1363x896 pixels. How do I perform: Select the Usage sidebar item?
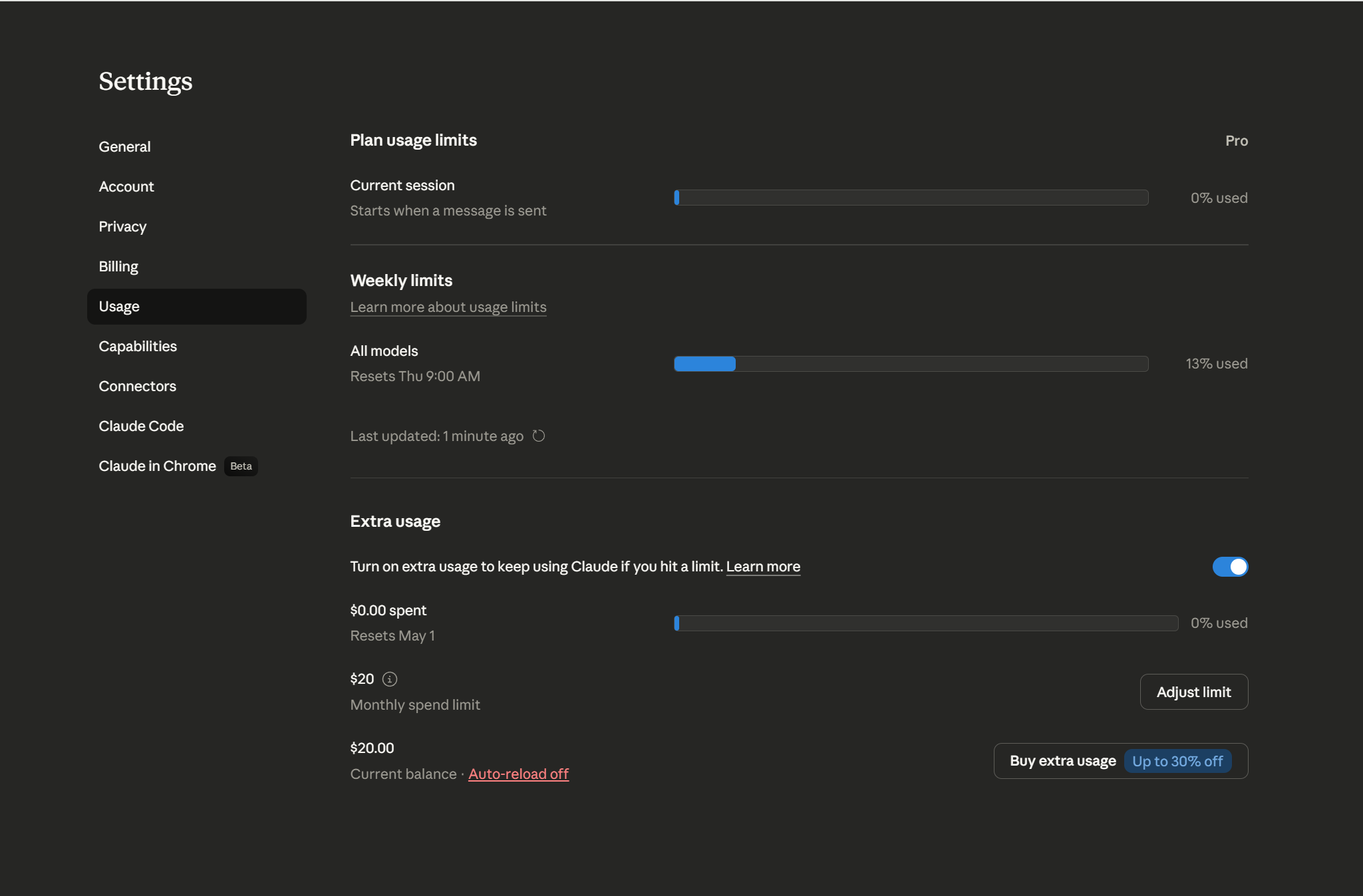(x=196, y=306)
